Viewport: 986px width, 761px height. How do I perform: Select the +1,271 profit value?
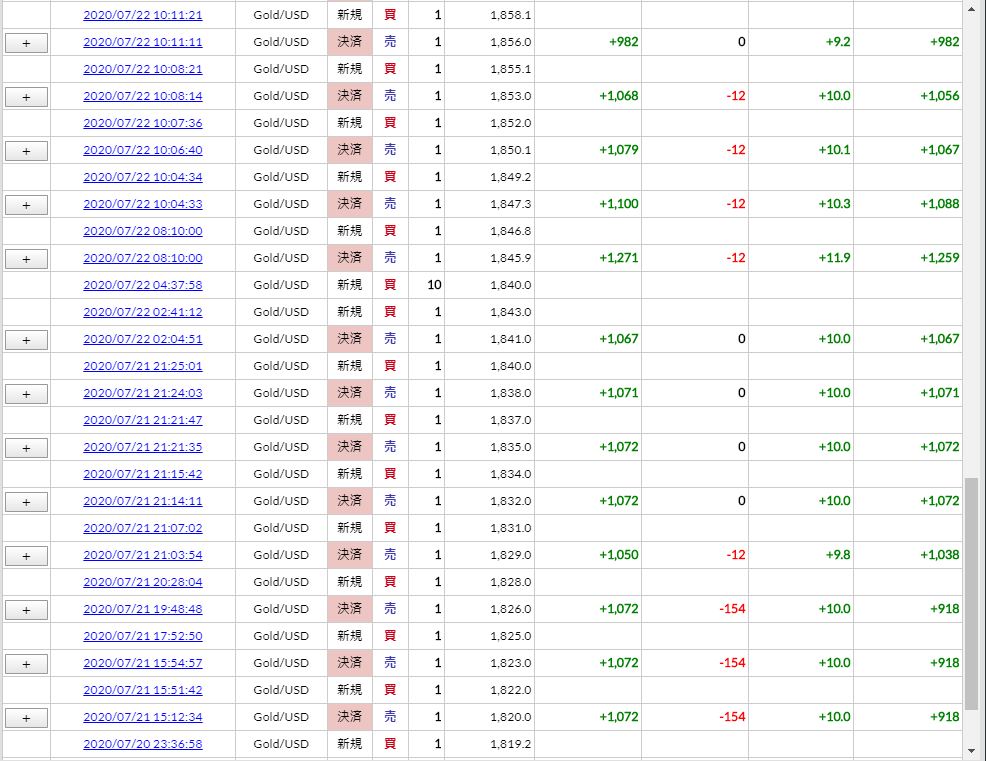(619, 258)
